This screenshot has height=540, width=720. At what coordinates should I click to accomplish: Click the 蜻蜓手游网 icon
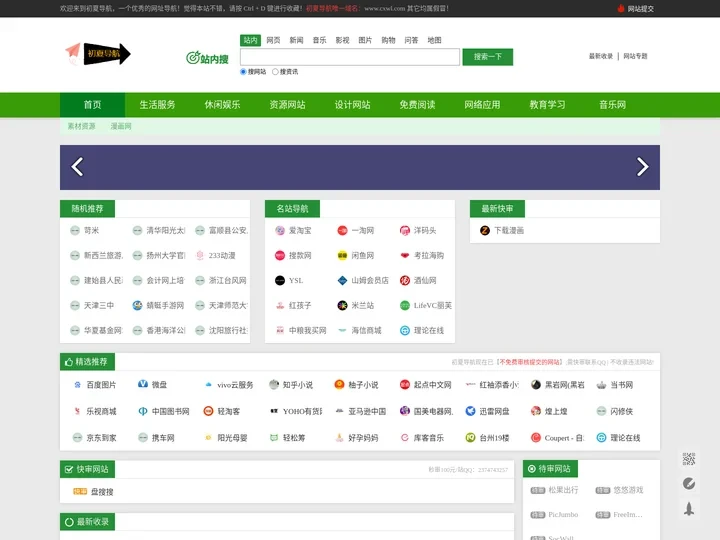[x=137, y=305]
